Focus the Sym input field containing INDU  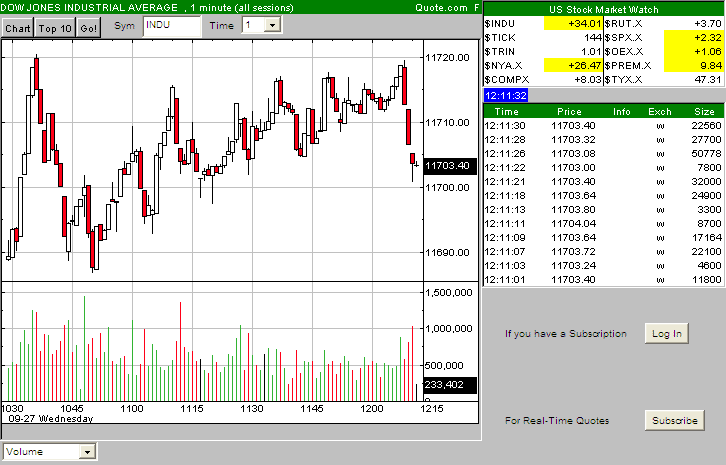[172, 26]
